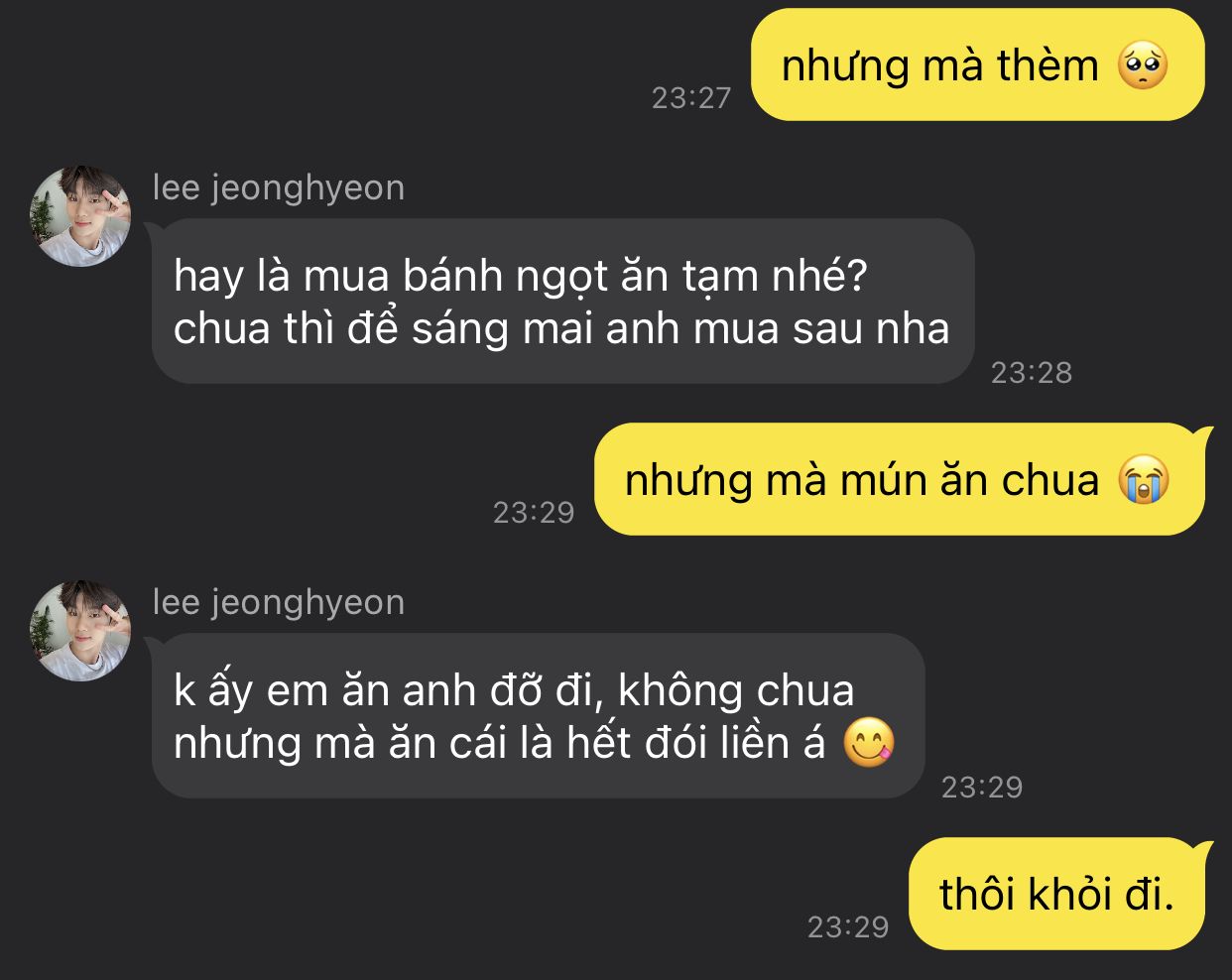Select the line 'chua thì để sáng mai anh mua sau nha'
This screenshot has height=980, width=1232.
point(561,329)
